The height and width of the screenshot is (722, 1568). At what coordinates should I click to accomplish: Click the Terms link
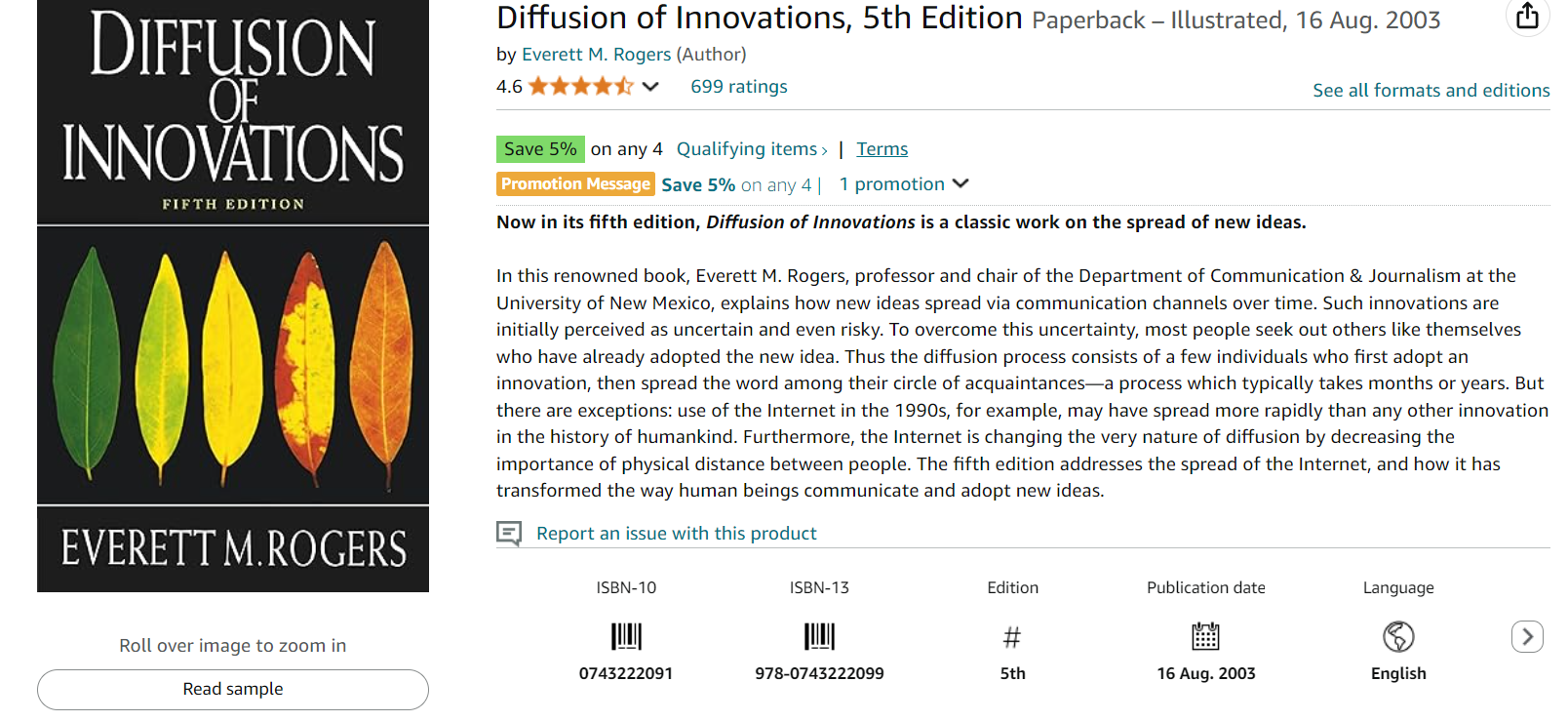coord(882,149)
